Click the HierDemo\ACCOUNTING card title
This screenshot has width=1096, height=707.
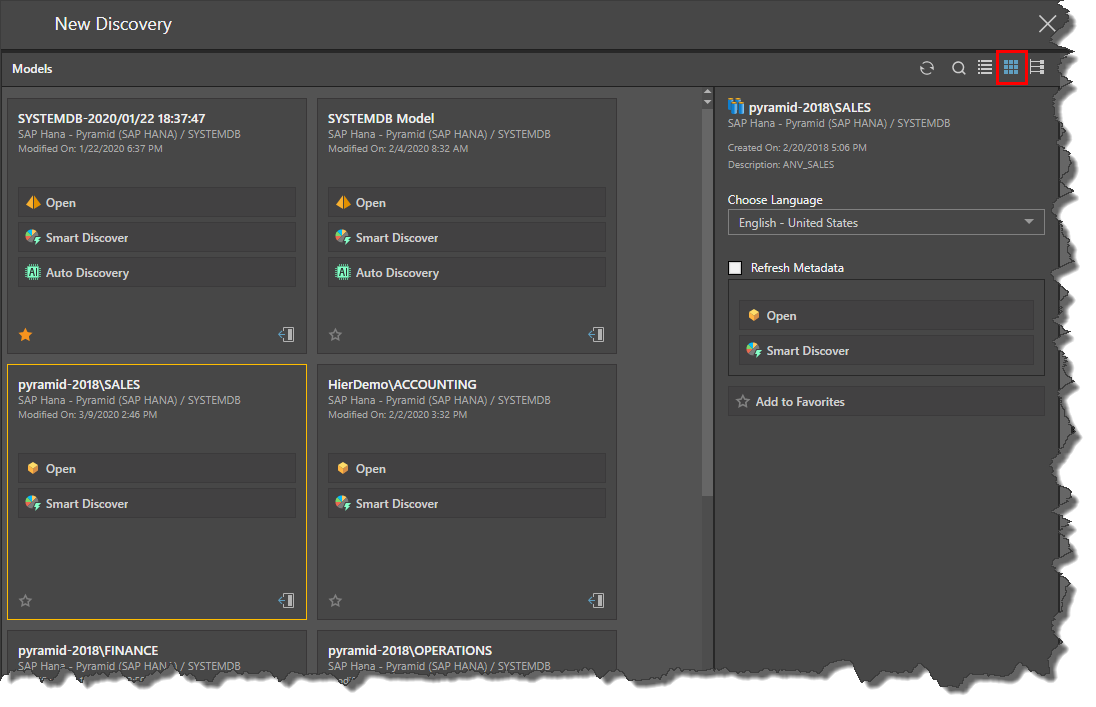pyautogui.click(x=402, y=384)
